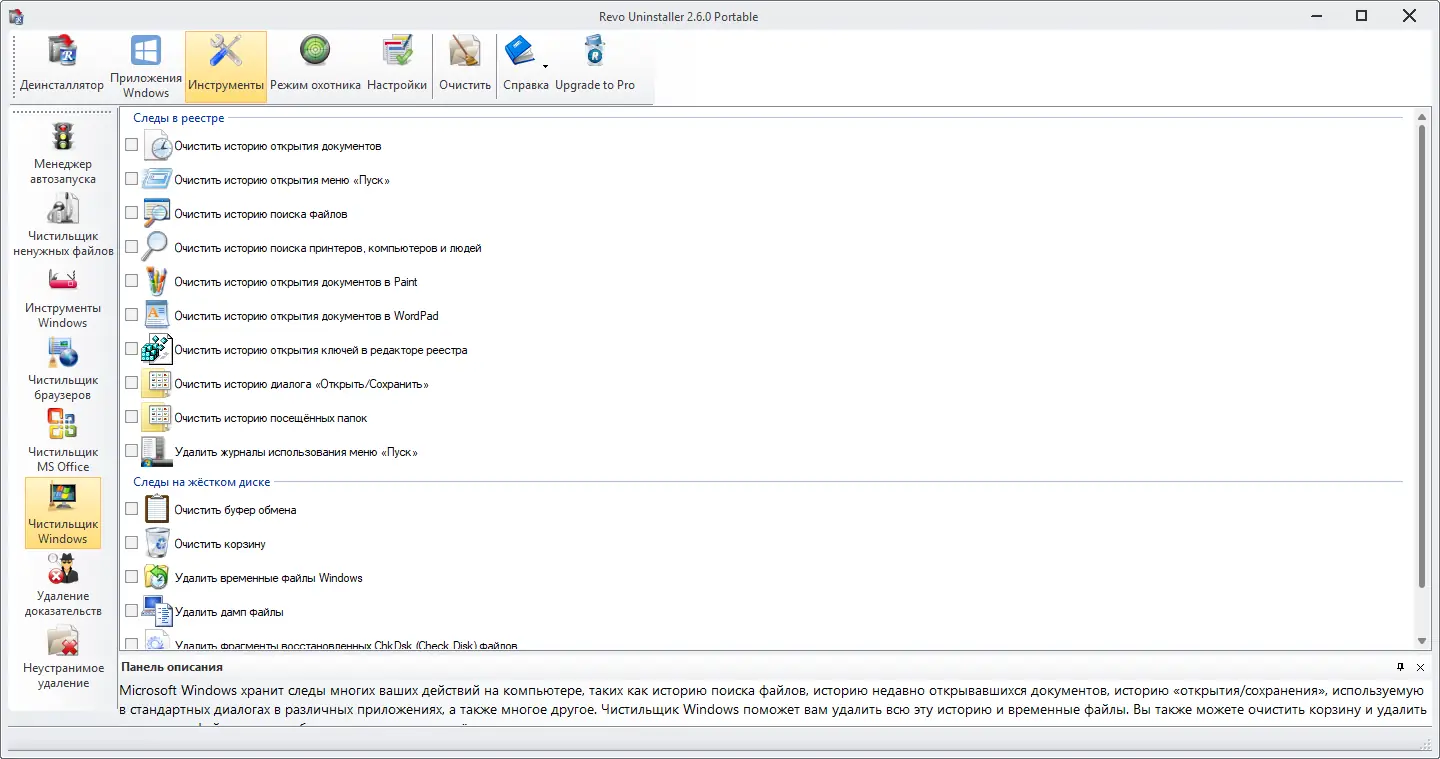Viewport: 1440px width, 759px height.
Task: Click the clipboard icon for Очистить буфер обмена
Action: point(157,509)
